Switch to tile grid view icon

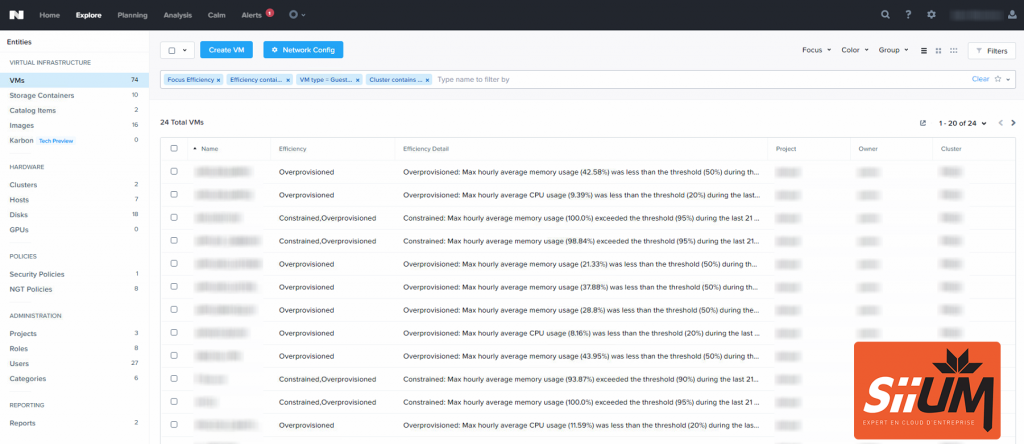938,50
